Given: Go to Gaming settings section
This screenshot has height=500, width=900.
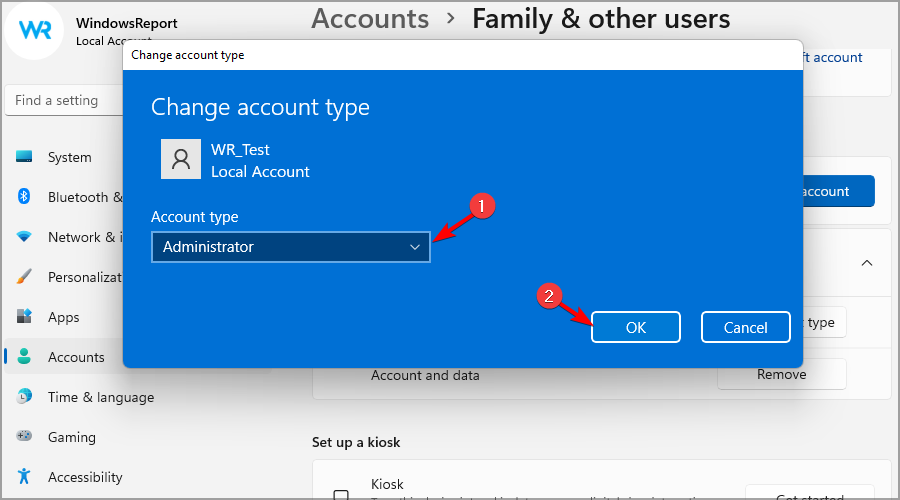Looking at the screenshot, I should [72, 437].
